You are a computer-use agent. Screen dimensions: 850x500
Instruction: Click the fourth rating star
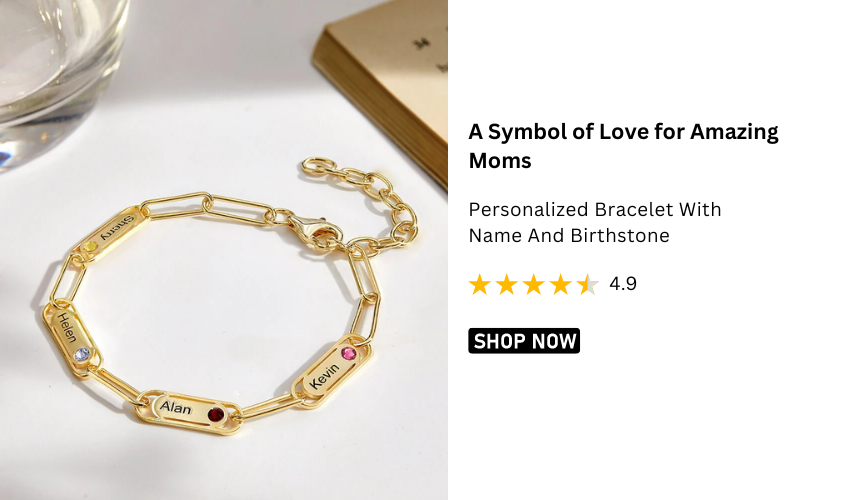[561, 284]
